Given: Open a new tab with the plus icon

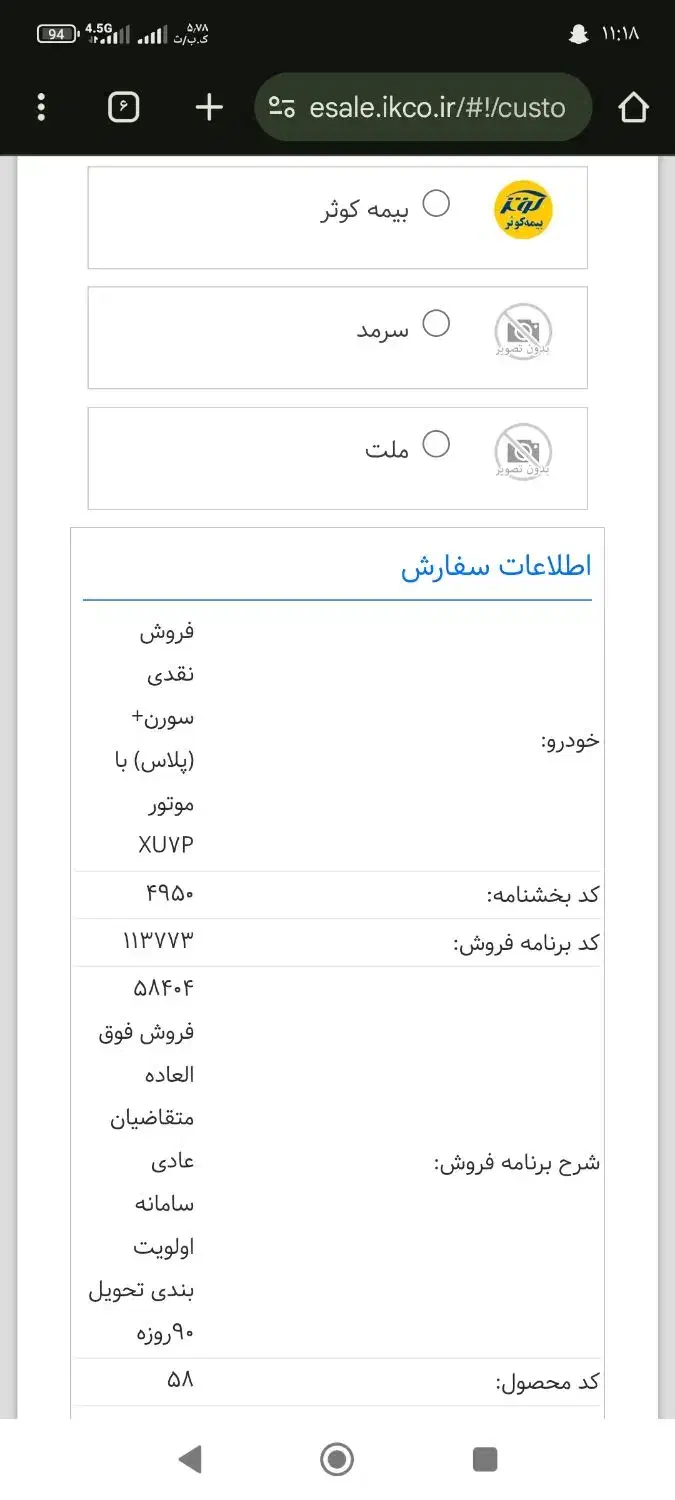Looking at the screenshot, I should pyautogui.click(x=207, y=107).
